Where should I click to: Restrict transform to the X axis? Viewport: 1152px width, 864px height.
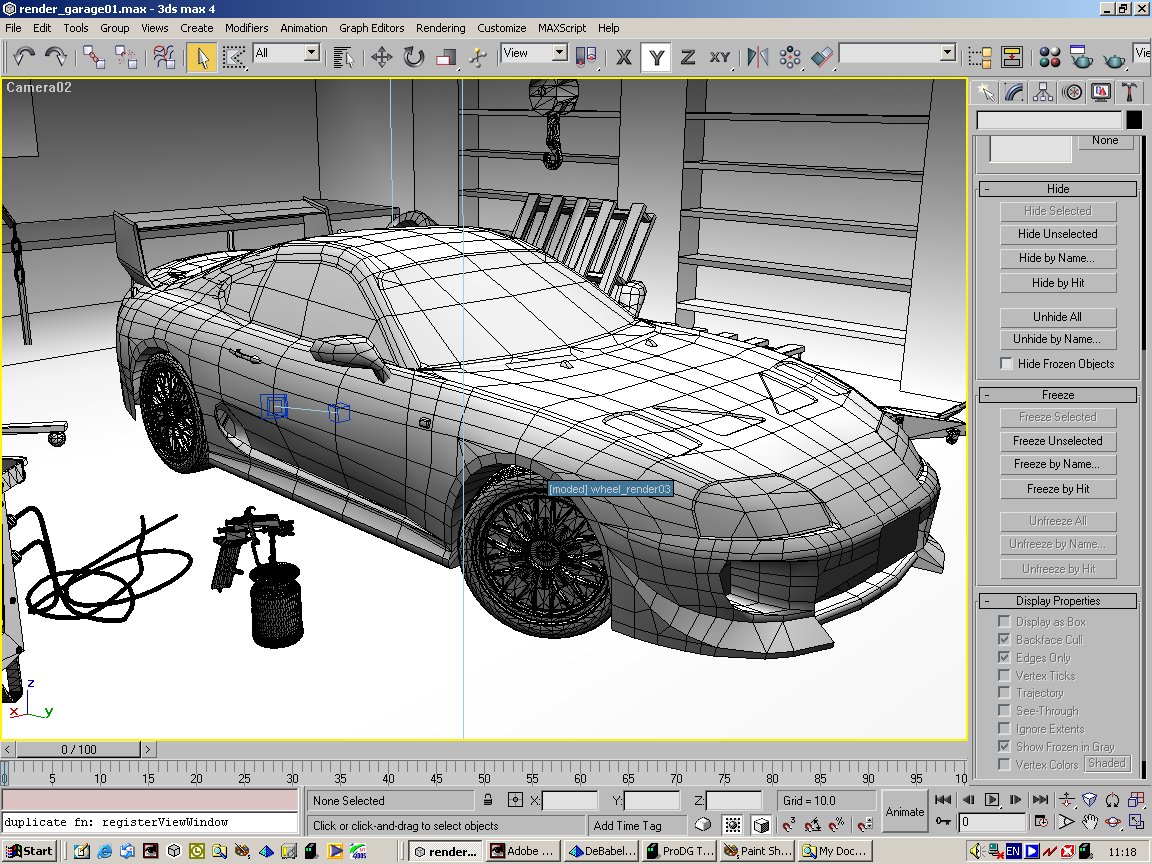coord(624,57)
